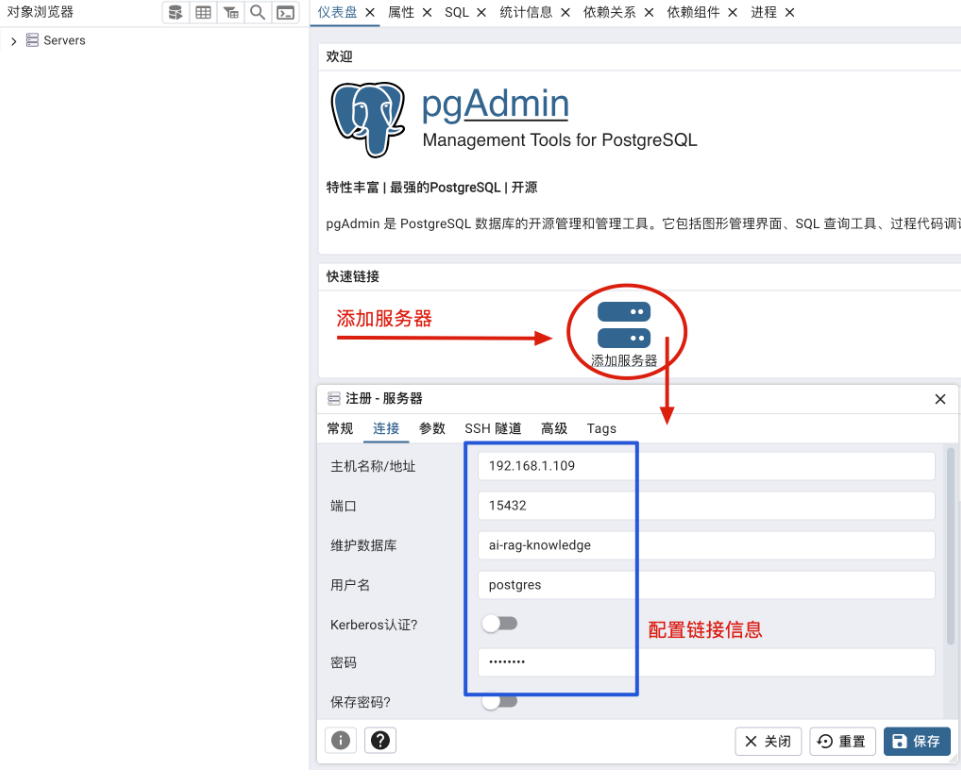The image size is (961, 782).
Task: Click the 密码 input field
Action: coord(706,662)
